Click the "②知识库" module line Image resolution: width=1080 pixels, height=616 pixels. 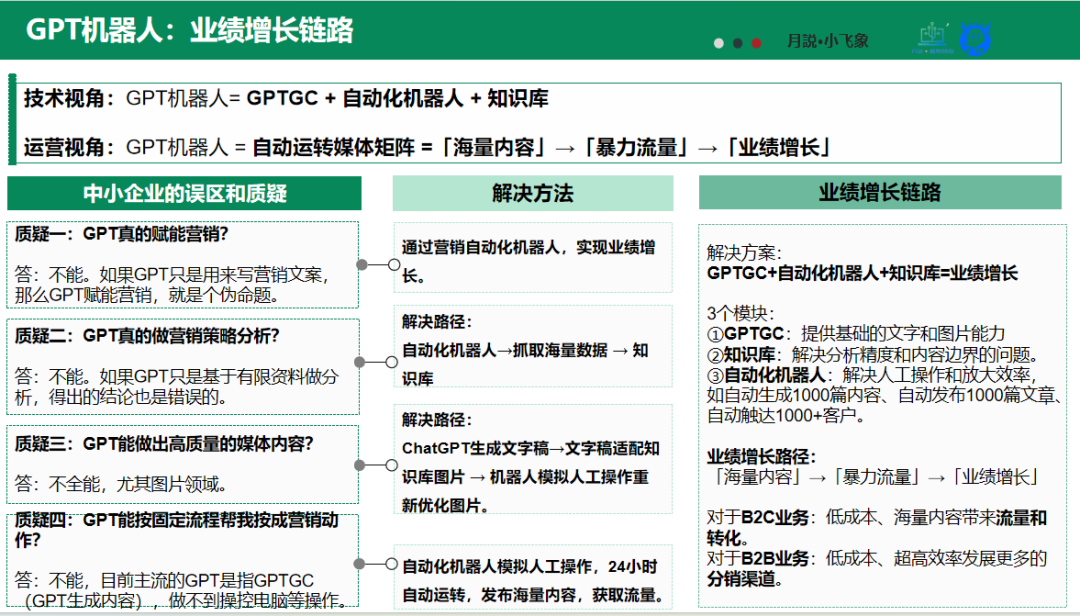pyautogui.click(x=872, y=355)
